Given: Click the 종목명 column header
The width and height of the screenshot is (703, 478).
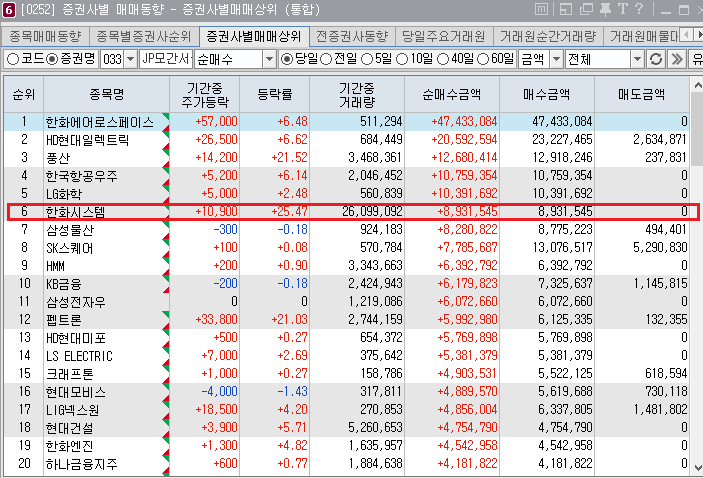Looking at the screenshot, I should [107, 95].
